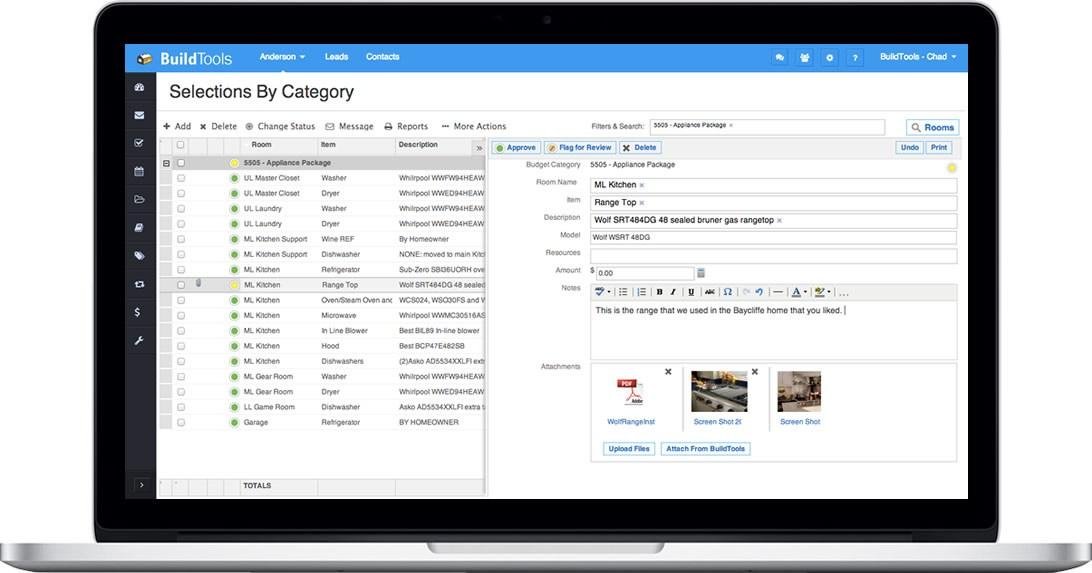The width and height of the screenshot is (1092, 573).
Task: Open the Anderson project dropdown
Action: (282, 57)
